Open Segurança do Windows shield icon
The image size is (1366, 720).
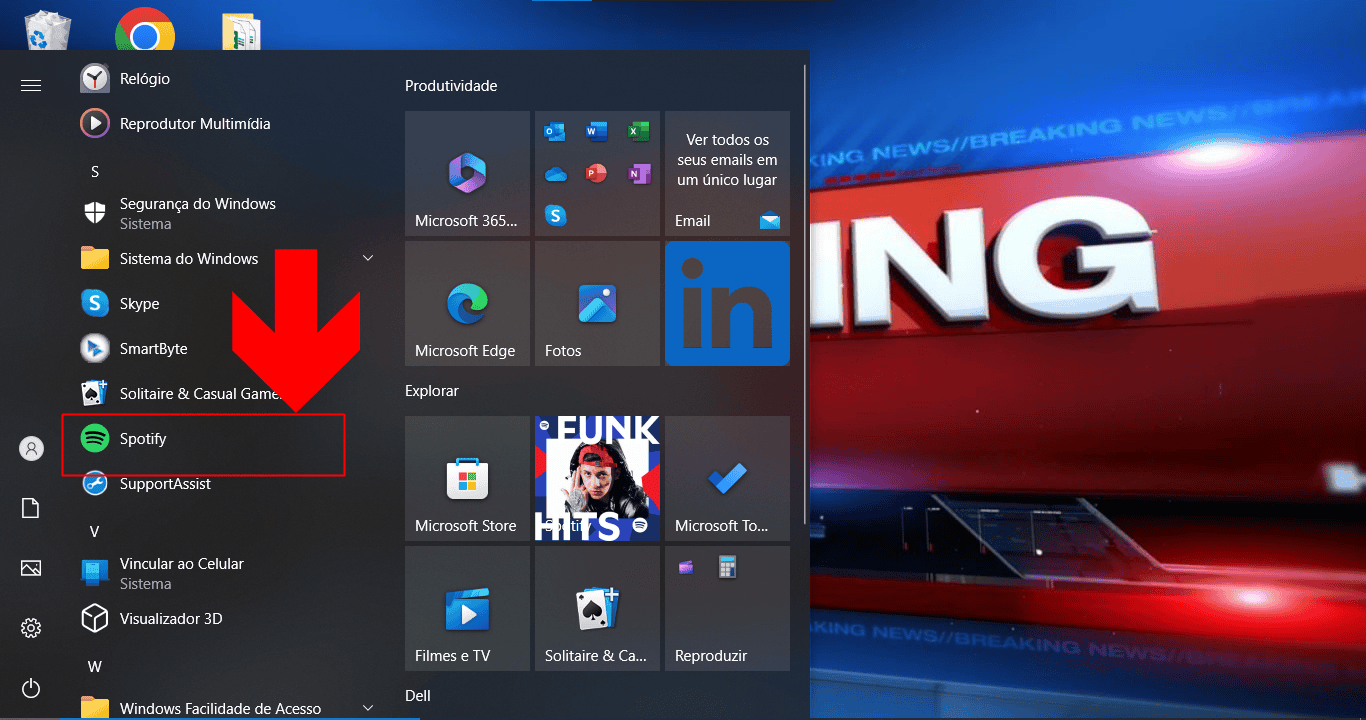95,213
